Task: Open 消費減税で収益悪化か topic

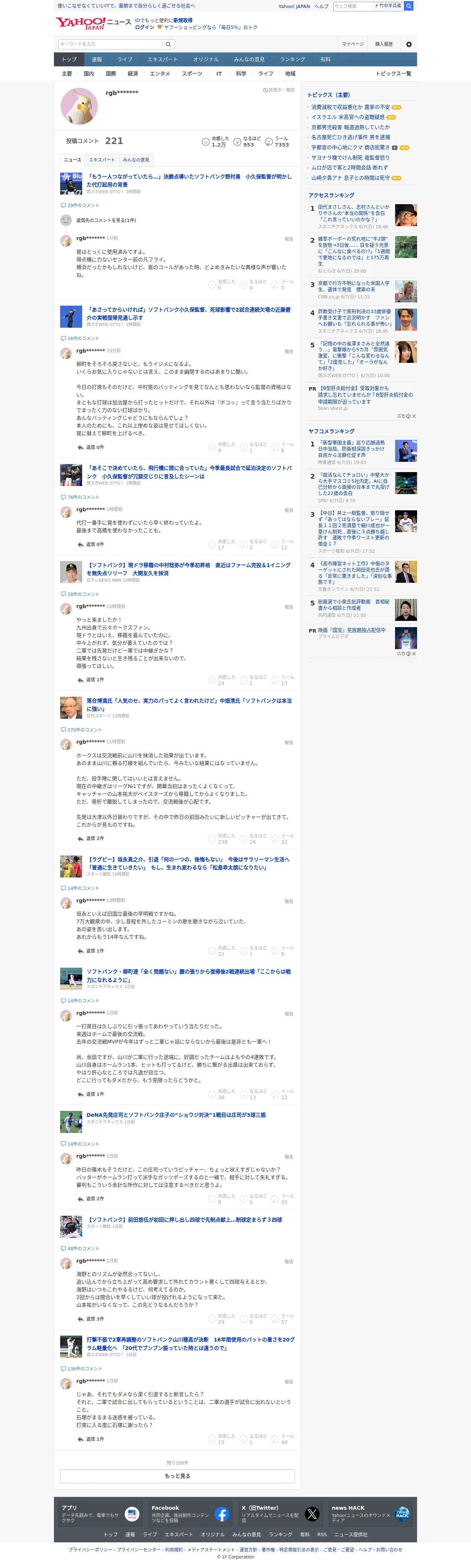Action: point(350,107)
